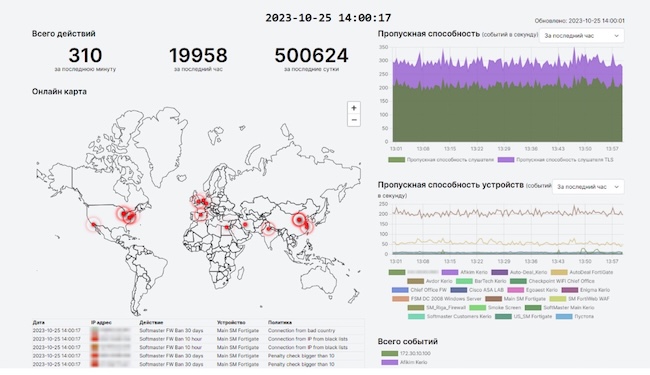Toggle Chief Office FW legend series
Viewport: 650px width, 375px height.
coord(419,290)
